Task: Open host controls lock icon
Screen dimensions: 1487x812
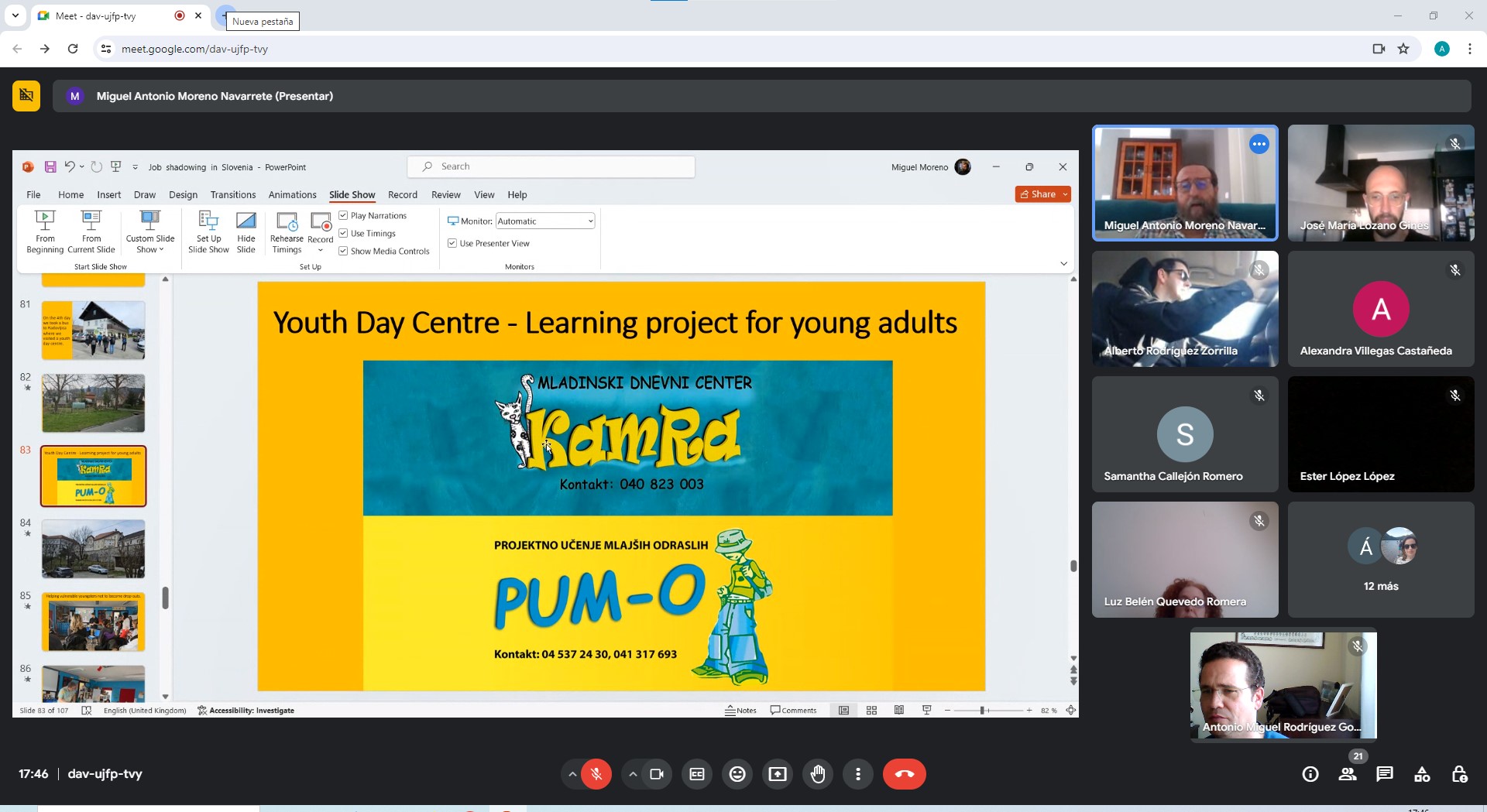Action: [1459, 774]
